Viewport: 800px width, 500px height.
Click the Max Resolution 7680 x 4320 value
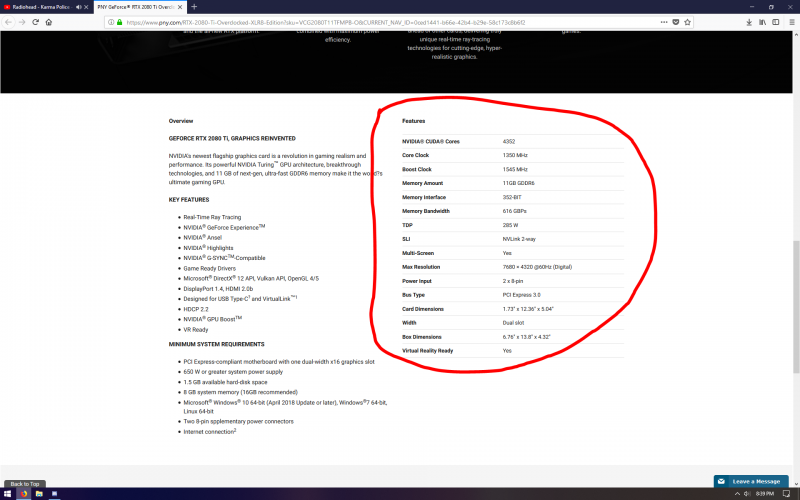coord(537,267)
